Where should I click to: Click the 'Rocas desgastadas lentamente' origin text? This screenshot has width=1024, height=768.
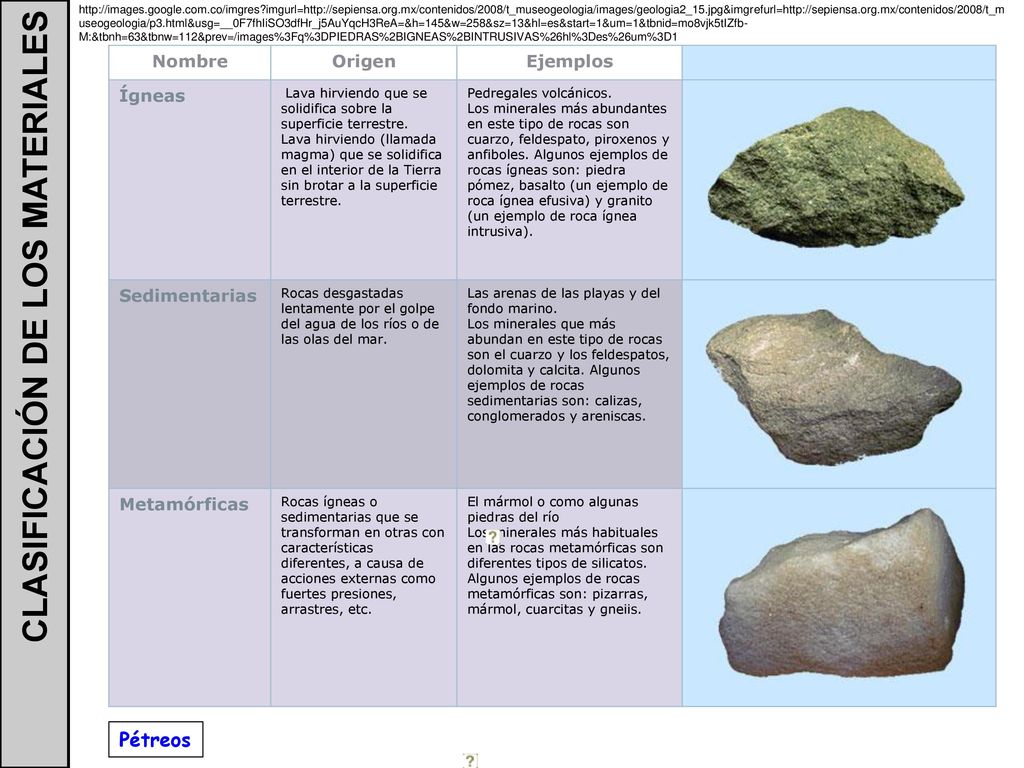click(360, 316)
